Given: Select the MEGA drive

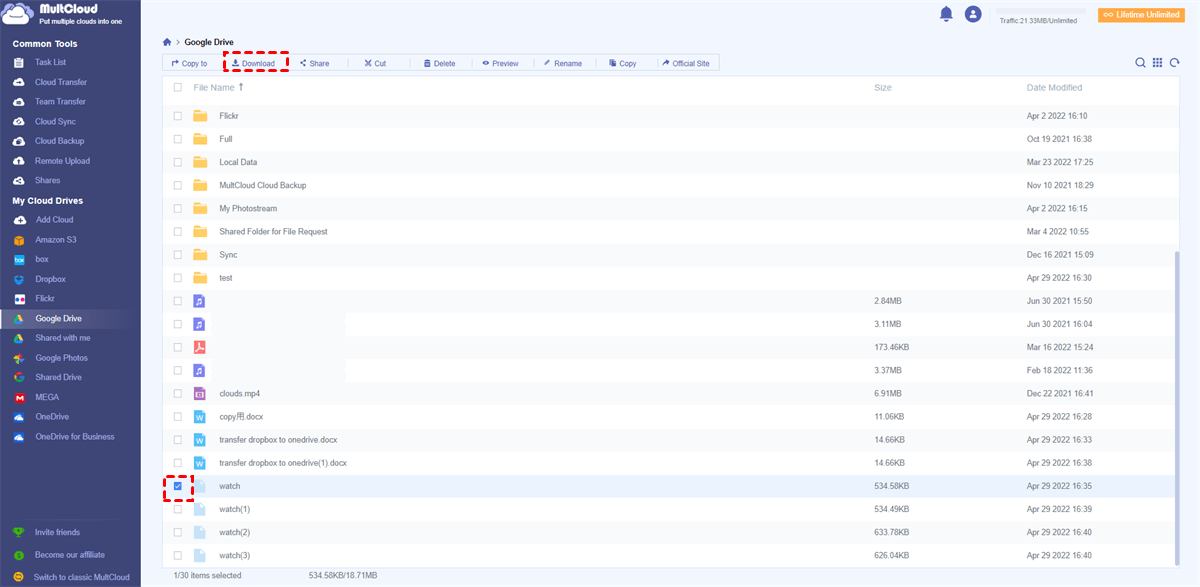Looking at the screenshot, I should point(47,397).
